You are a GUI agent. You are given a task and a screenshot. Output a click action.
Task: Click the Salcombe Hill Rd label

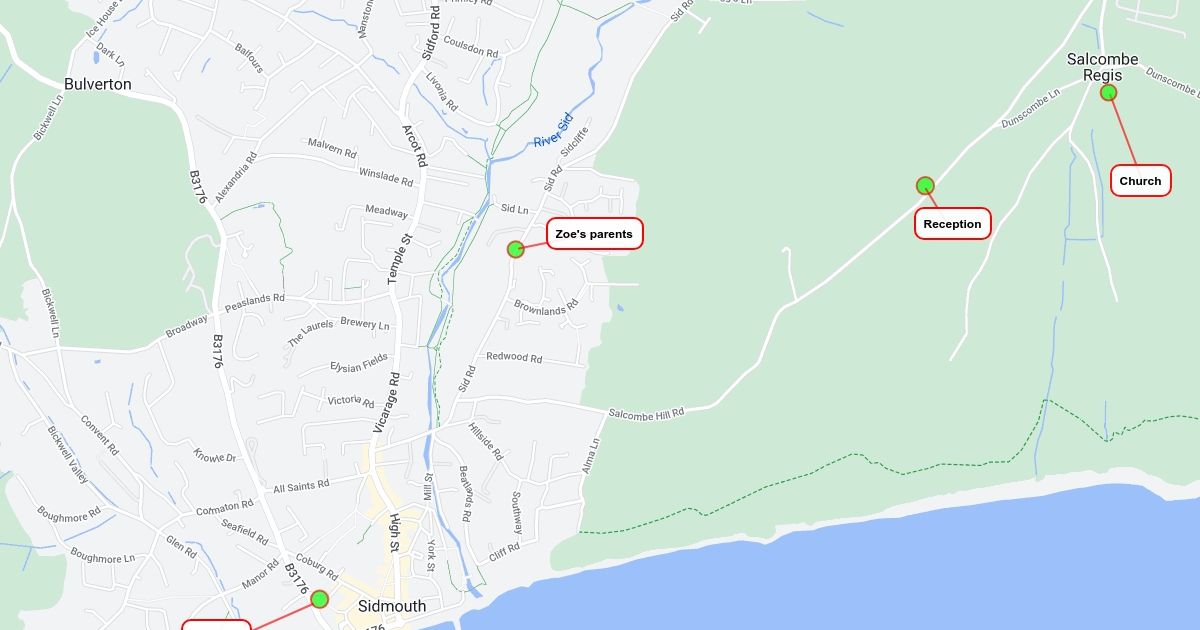[646, 413]
